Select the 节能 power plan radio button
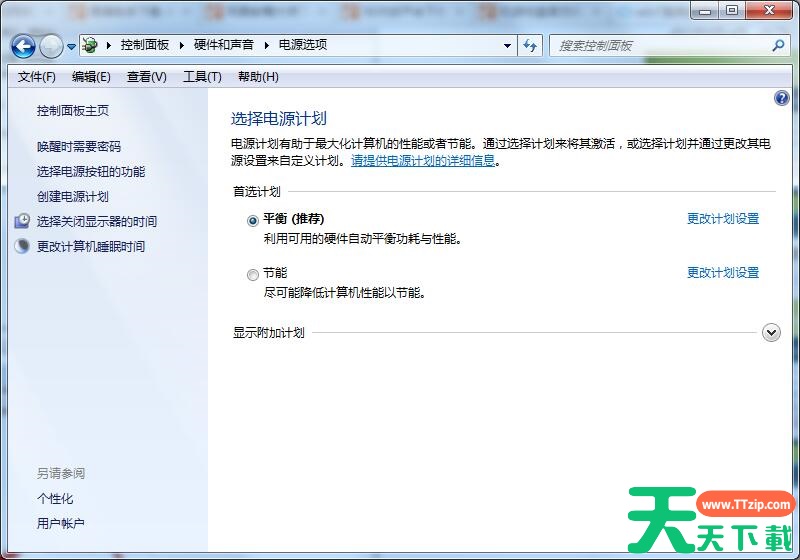 click(x=252, y=274)
